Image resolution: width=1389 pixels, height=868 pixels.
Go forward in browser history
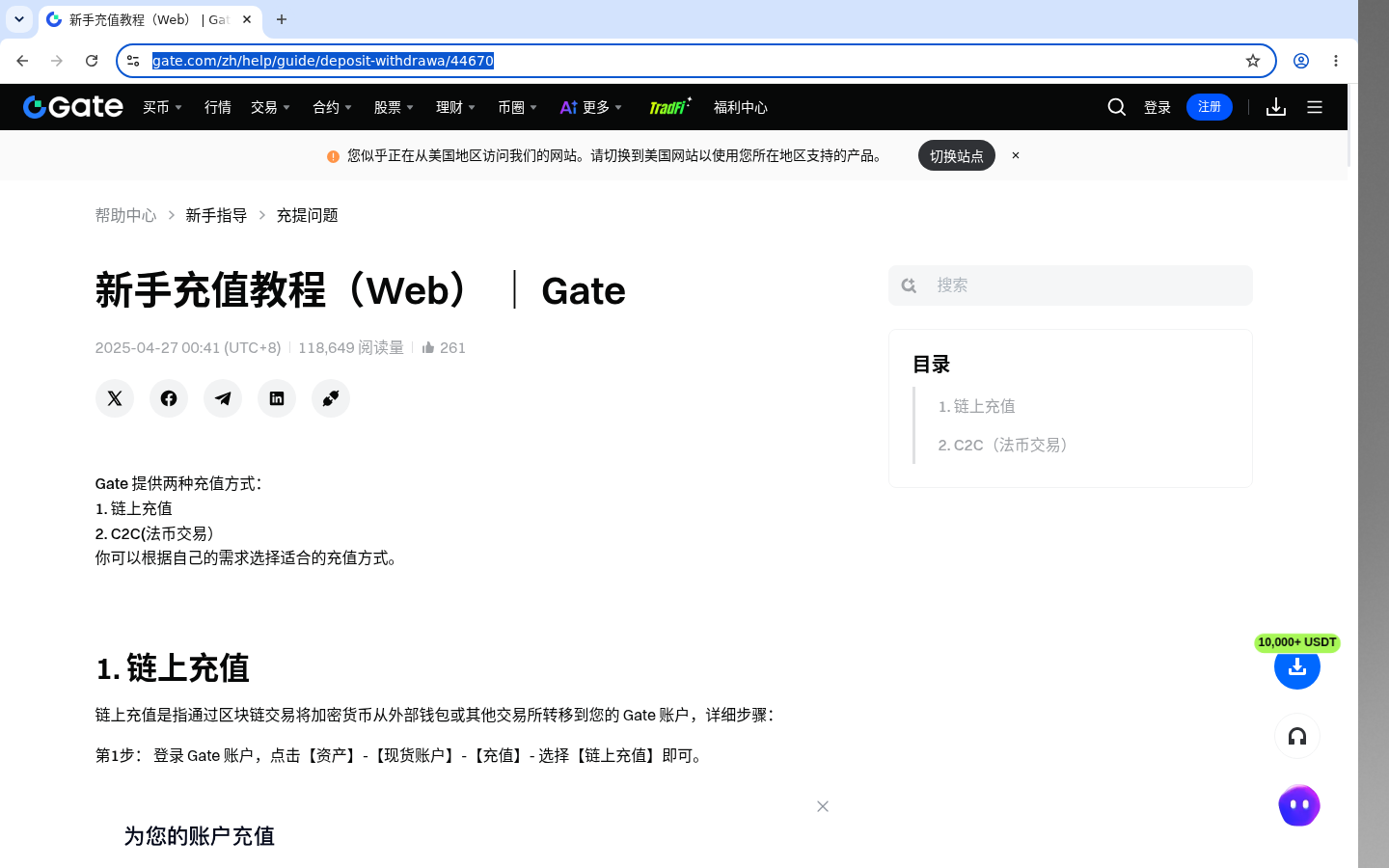pos(57,61)
